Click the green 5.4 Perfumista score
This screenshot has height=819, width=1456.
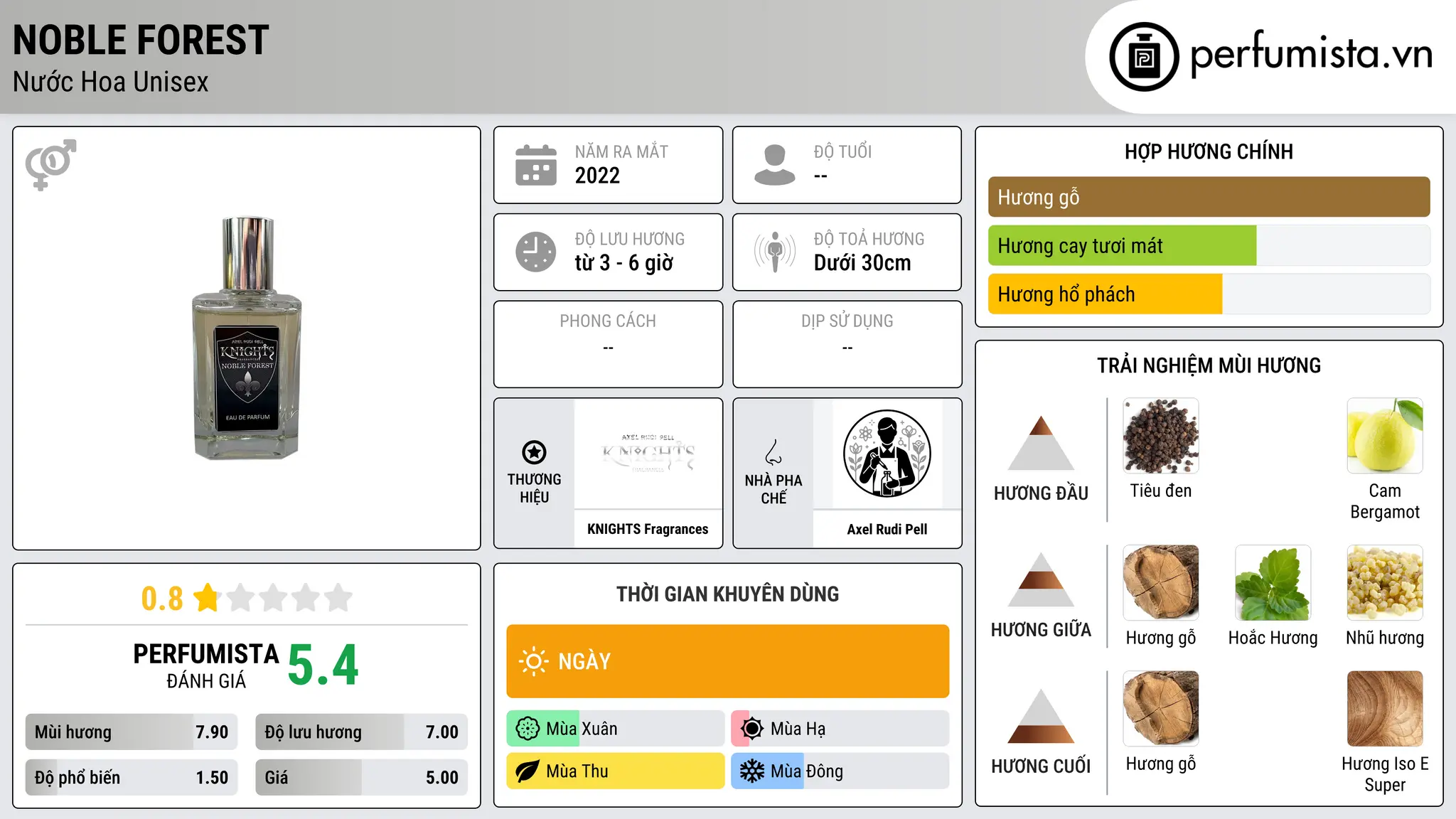tap(323, 665)
